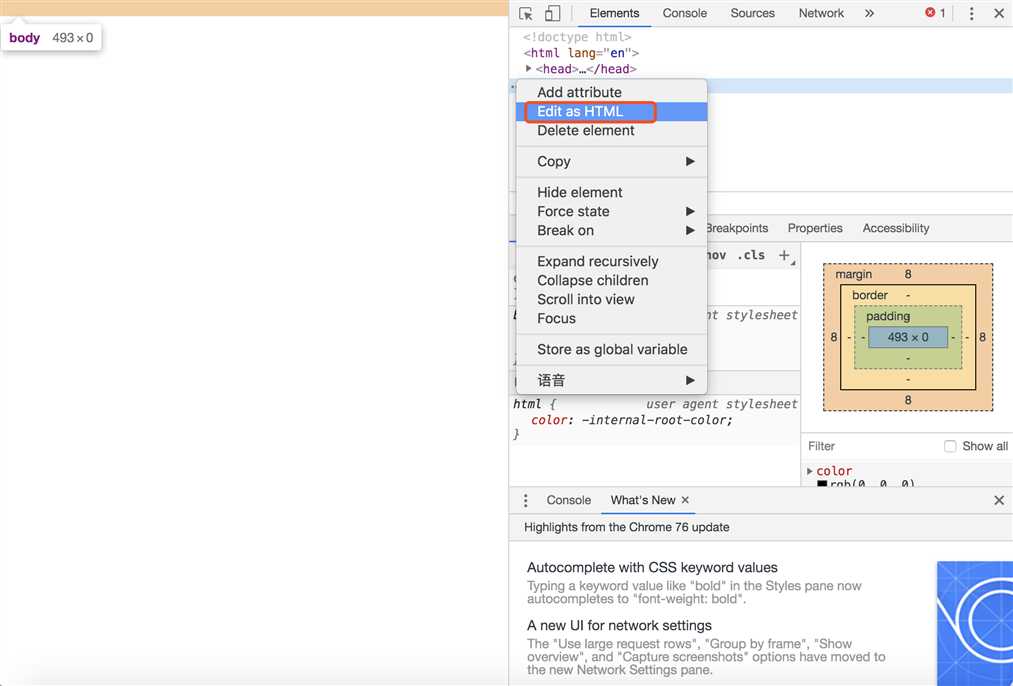Screen dimensions: 1013x686
Task: Enable the Show all checkbox
Action: tap(950, 446)
